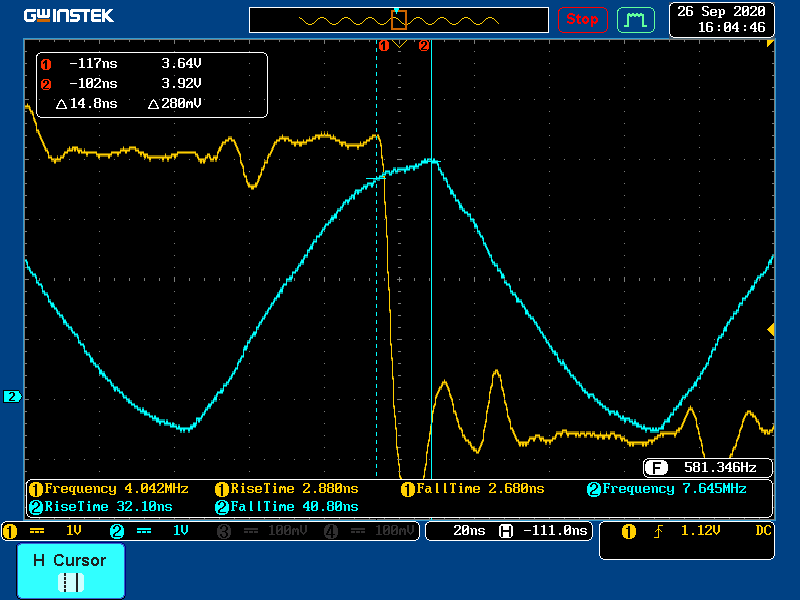
Task: Click the -111.0ns horizontal position readout
Action: click(545, 531)
